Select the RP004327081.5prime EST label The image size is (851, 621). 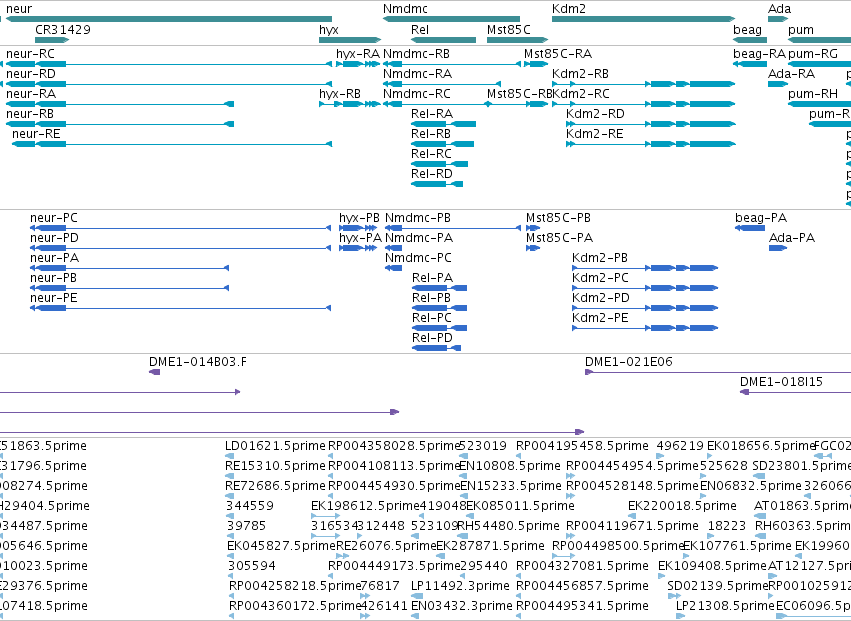pyautogui.click(x=582, y=566)
